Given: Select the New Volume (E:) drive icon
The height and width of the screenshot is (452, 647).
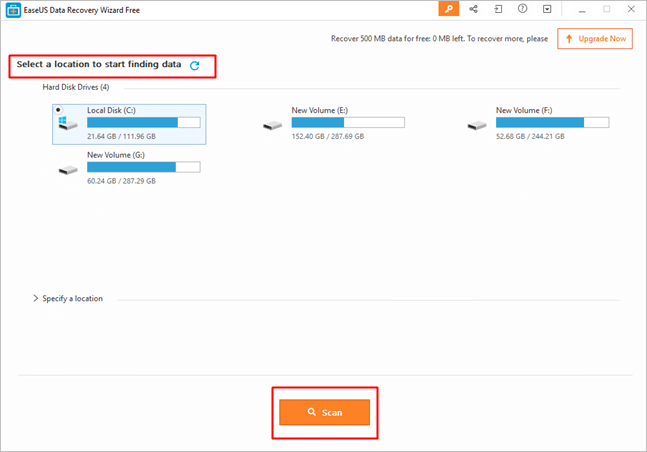Looking at the screenshot, I should (273, 125).
